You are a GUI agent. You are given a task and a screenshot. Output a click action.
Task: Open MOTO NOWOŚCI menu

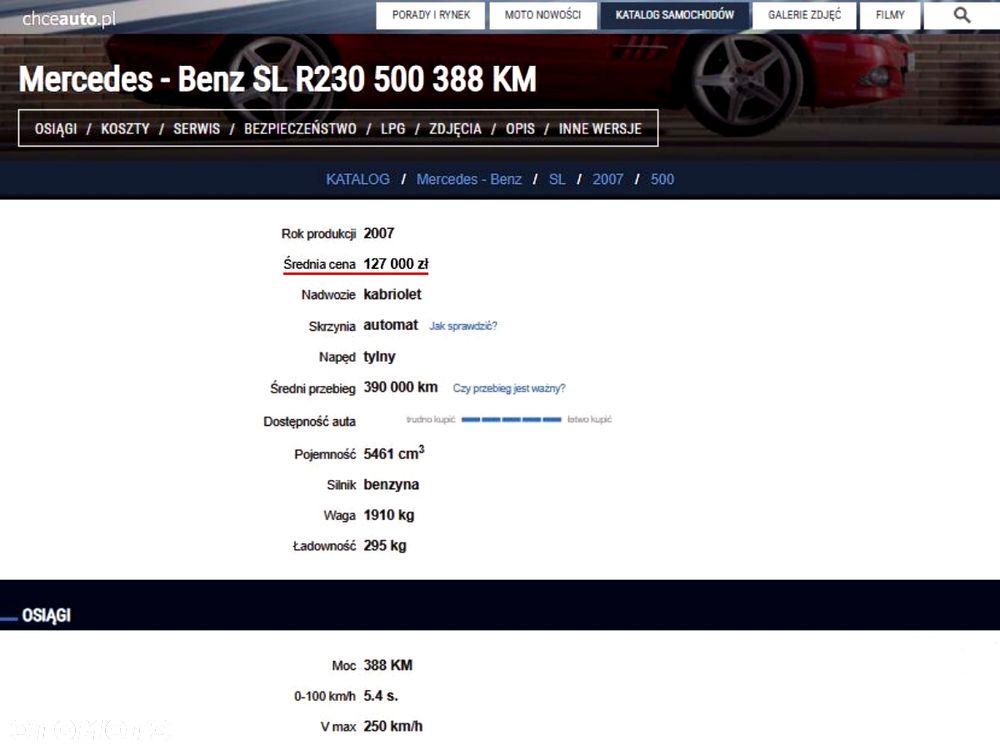click(x=543, y=15)
